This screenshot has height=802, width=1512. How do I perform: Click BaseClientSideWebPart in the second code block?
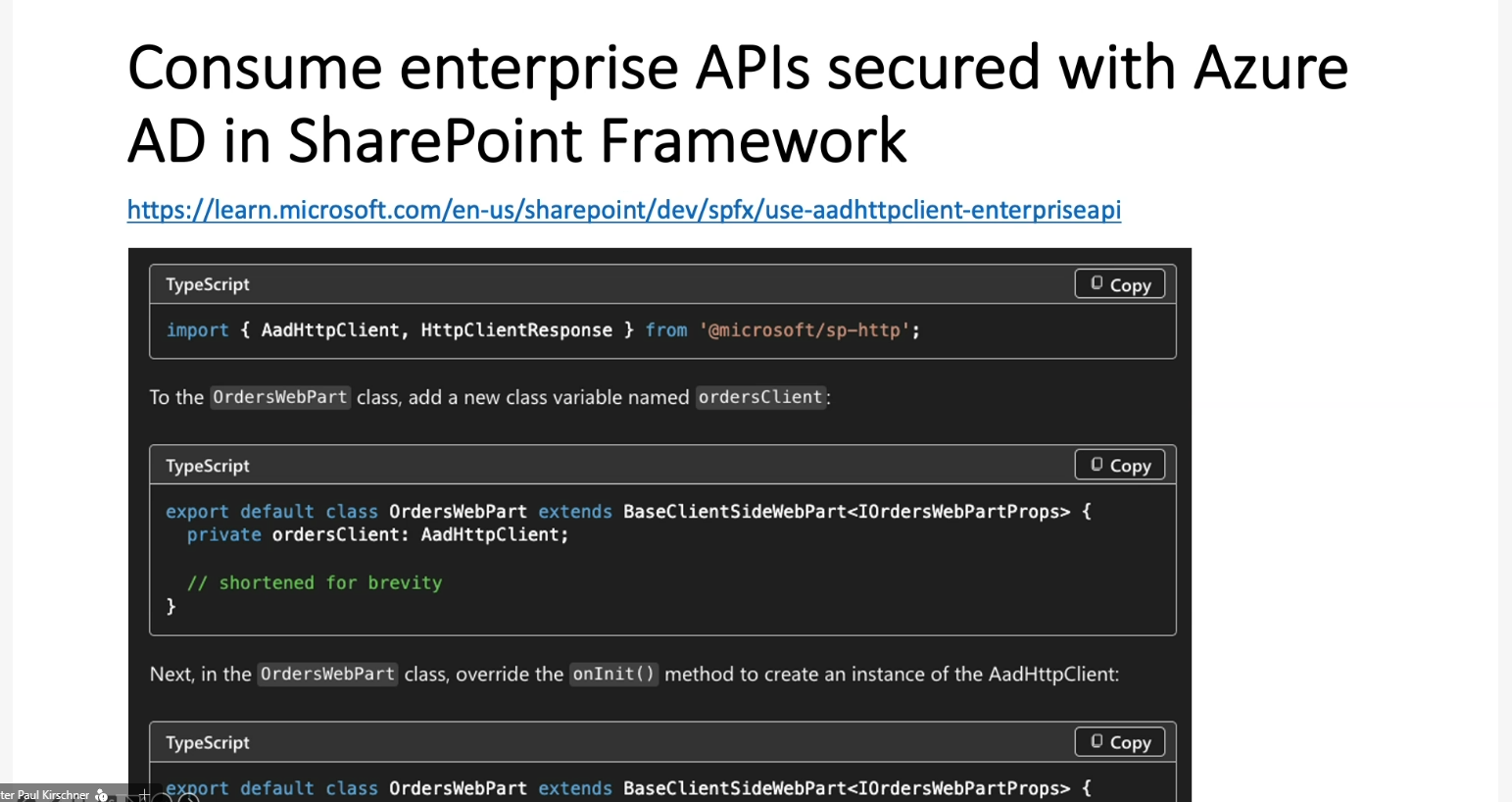734,511
